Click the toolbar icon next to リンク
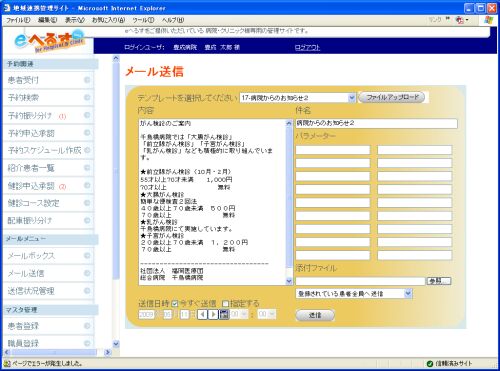 click(460, 20)
